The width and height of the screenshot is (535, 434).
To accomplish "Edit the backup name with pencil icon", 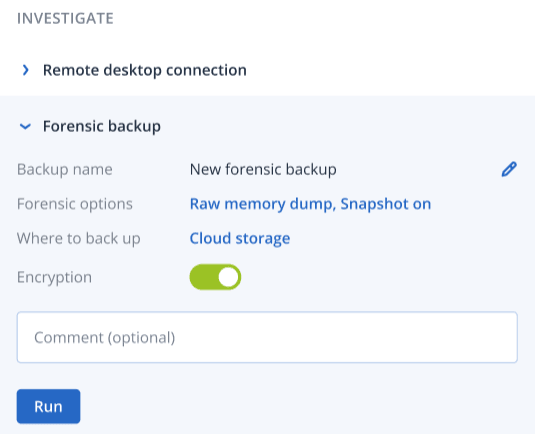I will pyautogui.click(x=509, y=169).
